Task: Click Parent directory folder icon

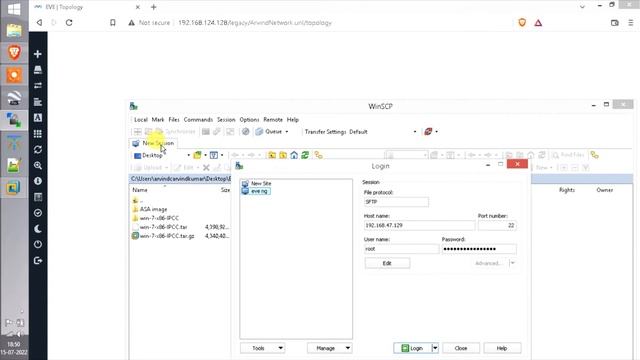Action: 272,155
